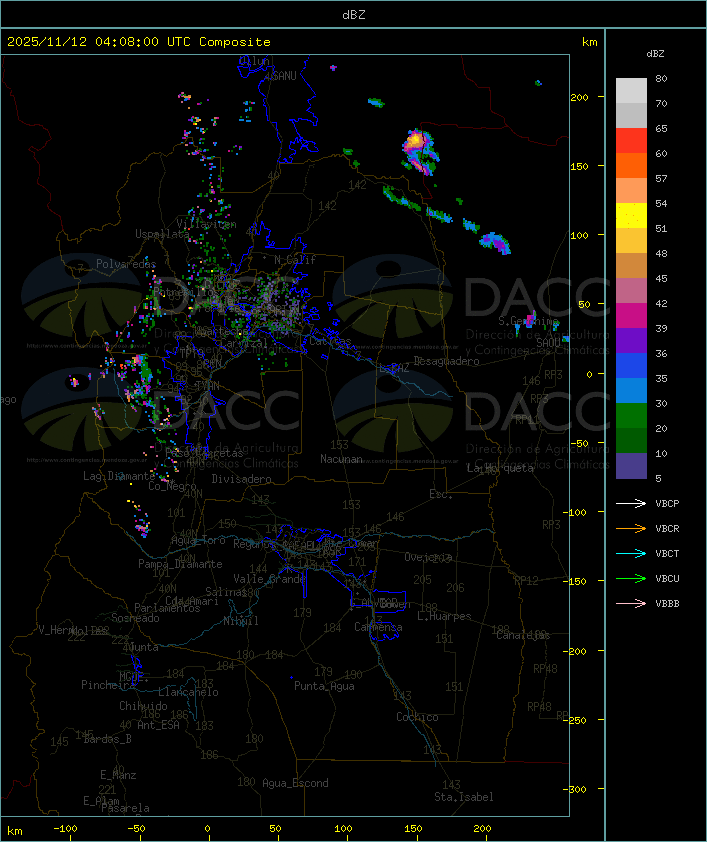
Task: Click the Sosneado place label on map
Action: [135, 618]
